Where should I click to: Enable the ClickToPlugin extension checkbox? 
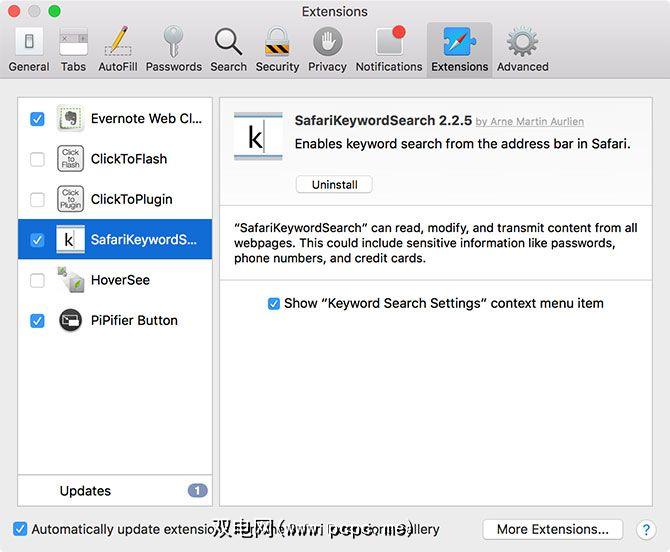(37, 200)
